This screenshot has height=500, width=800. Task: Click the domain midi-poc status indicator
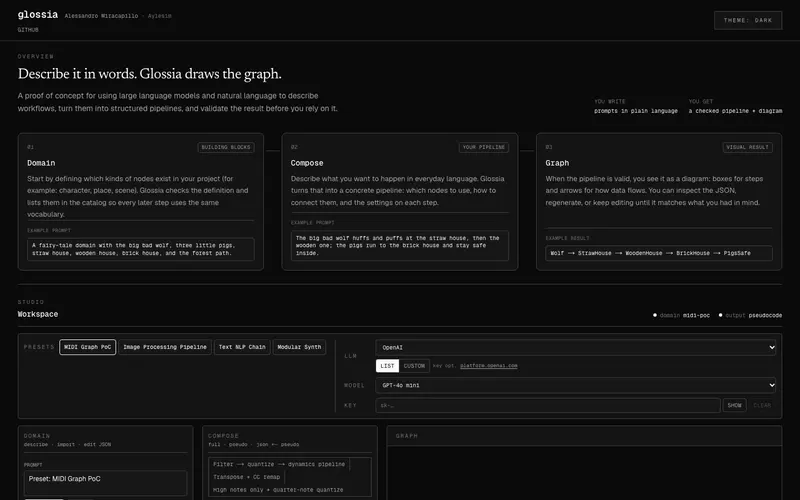click(682, 315)
